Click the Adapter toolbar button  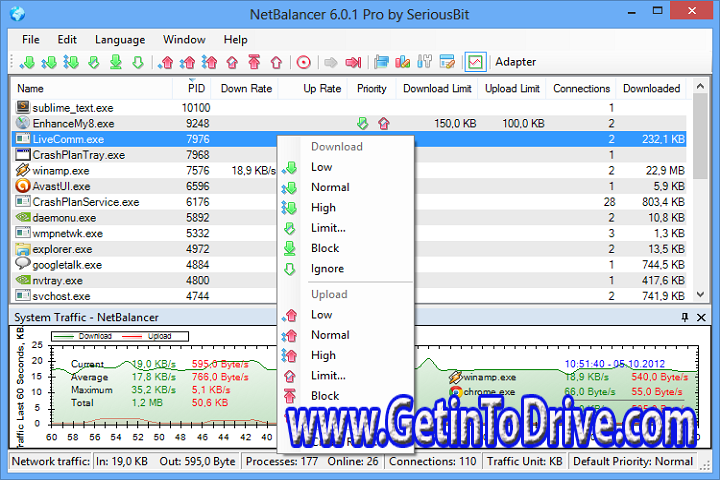click(515, 62)
